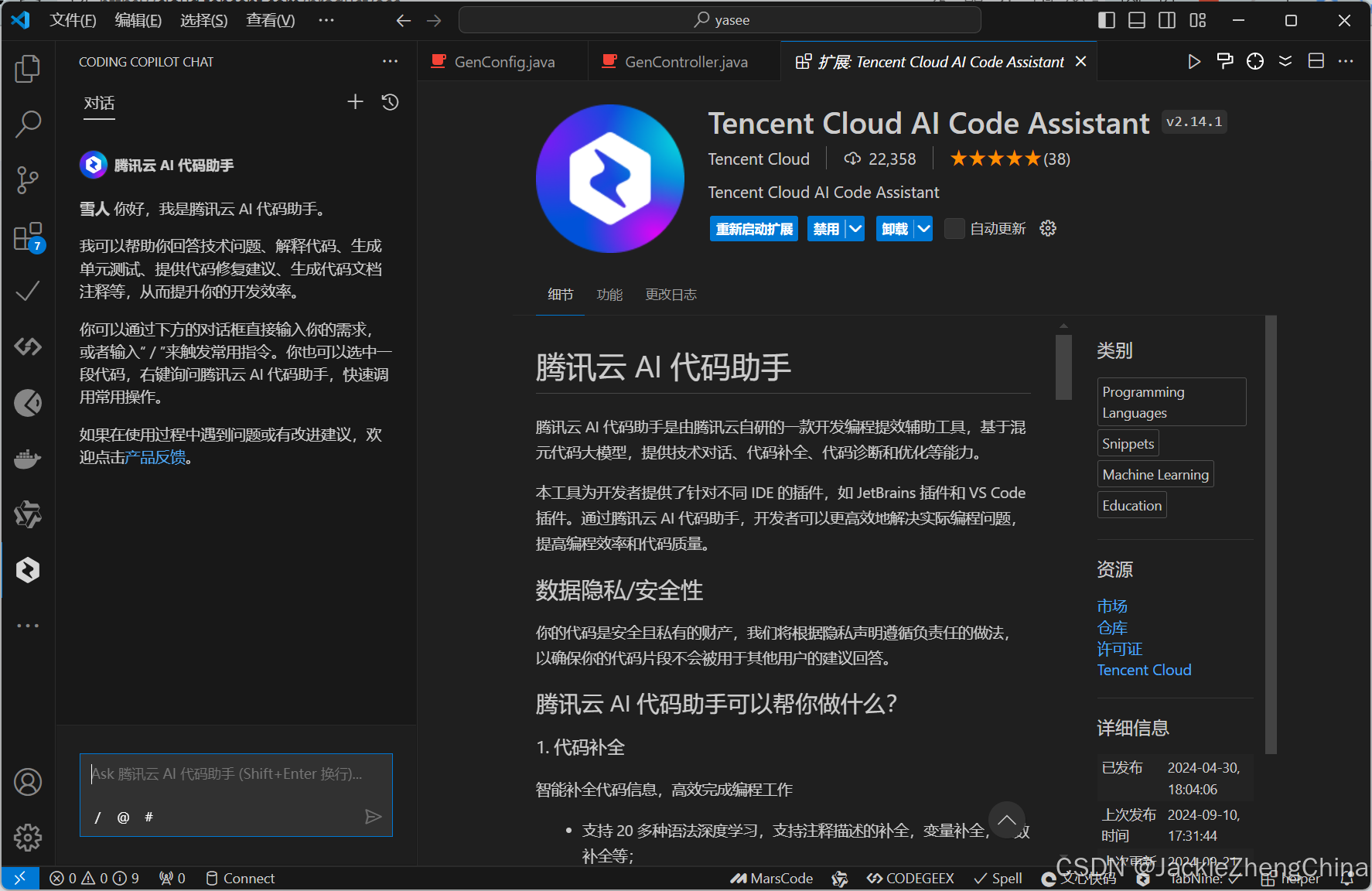Click the yasee command center search box
Image resolution: width=1372 pixels, height=891 pixels.
[x=719, y=20]
